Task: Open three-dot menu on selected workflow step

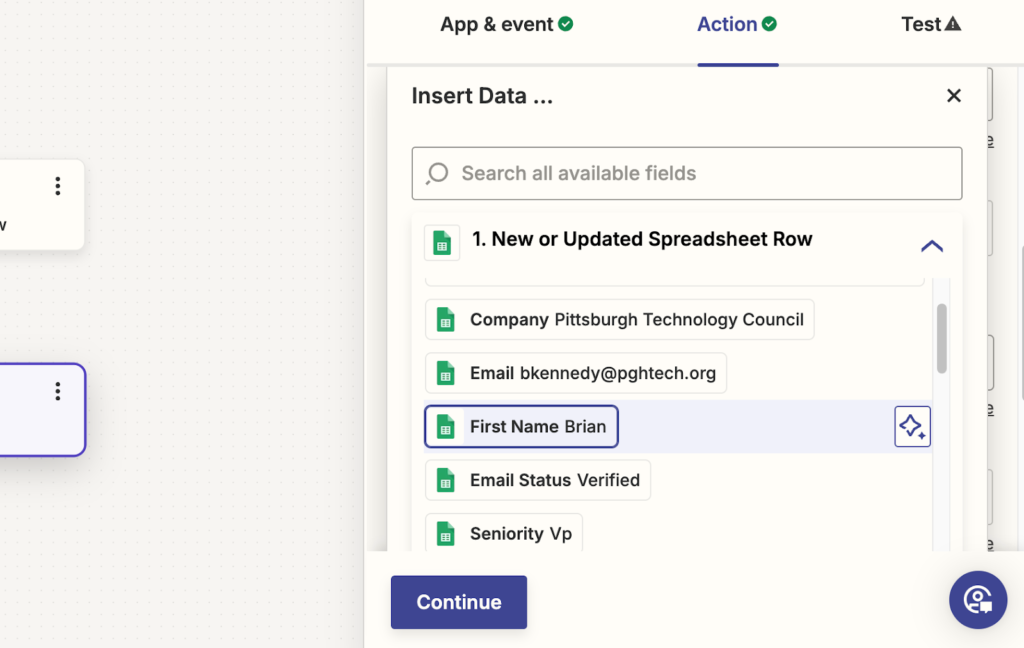Action: (58, 391)
